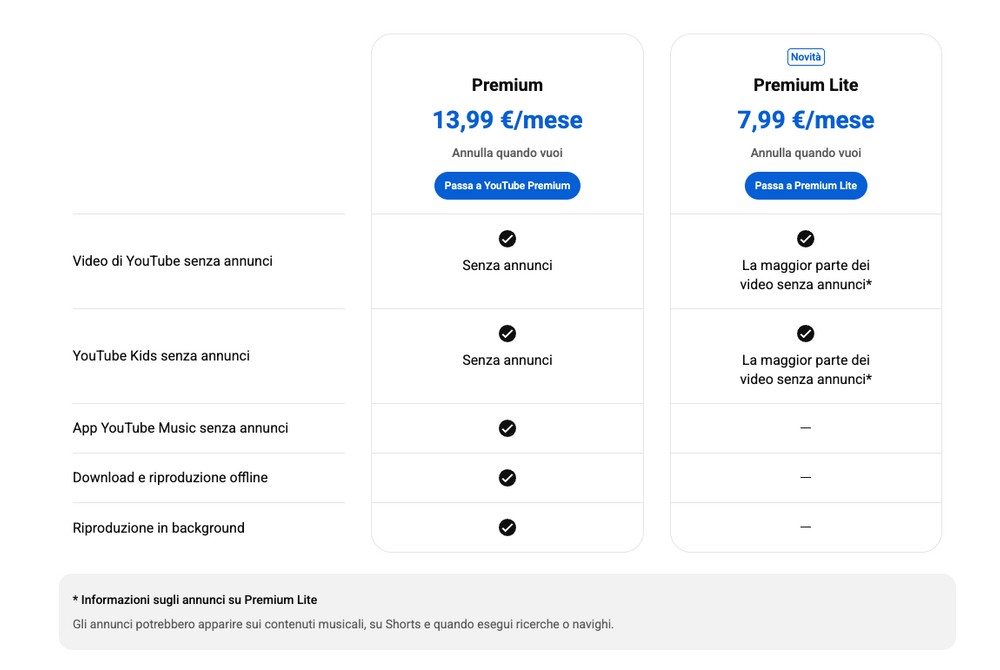Click the Informazioni sugli annunci su Premium Lite heading
The height and width of the screenshot is (670, 1000).
click(195, 600)
